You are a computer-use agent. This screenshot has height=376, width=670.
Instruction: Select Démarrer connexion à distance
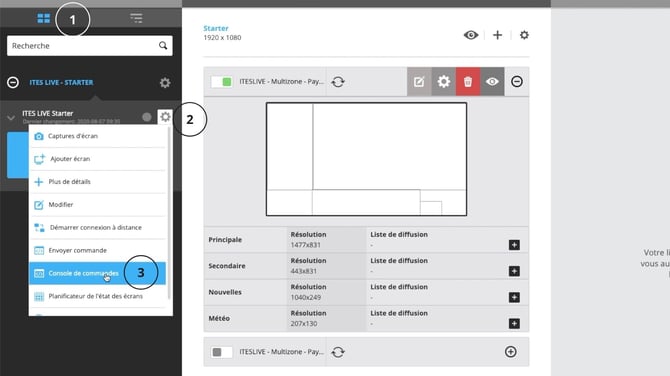pyautogui.click(x=97, y=227)
